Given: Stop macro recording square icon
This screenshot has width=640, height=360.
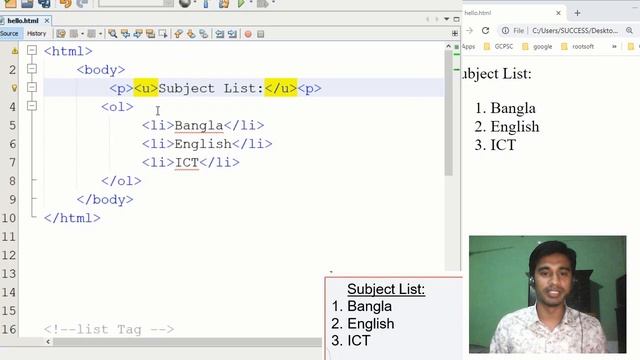Looking at the screenshot, I should (260, 34).
